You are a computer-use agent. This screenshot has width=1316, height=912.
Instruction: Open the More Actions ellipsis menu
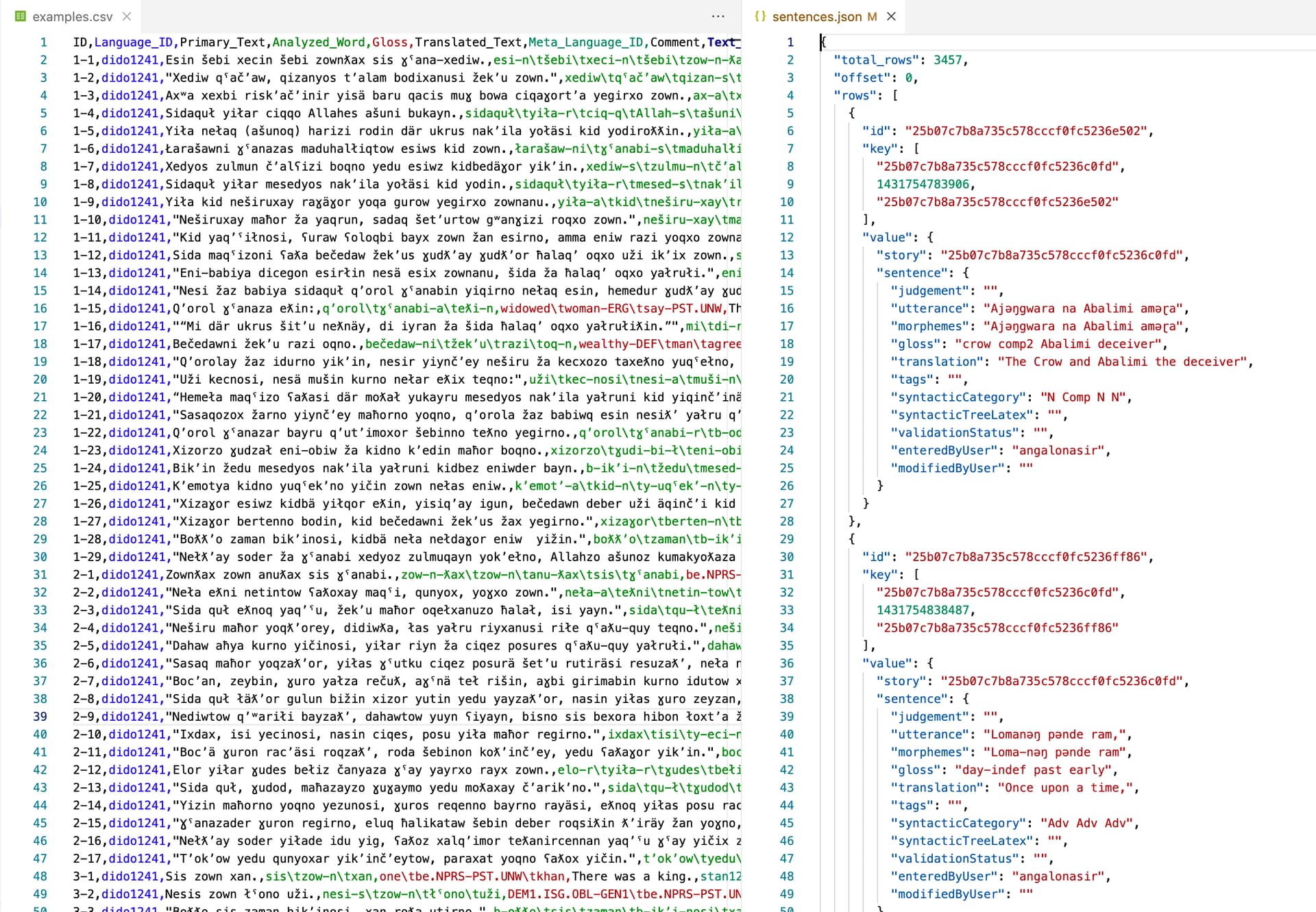click(718, 16)
